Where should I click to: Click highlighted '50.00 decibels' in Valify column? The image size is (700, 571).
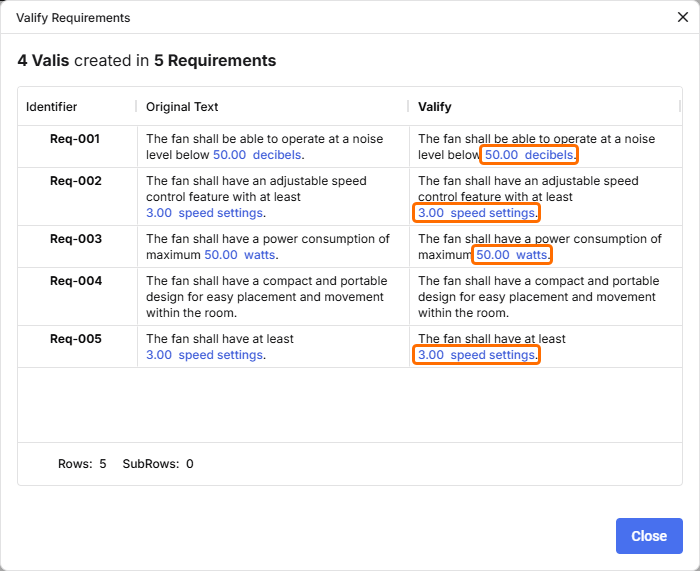529,155
